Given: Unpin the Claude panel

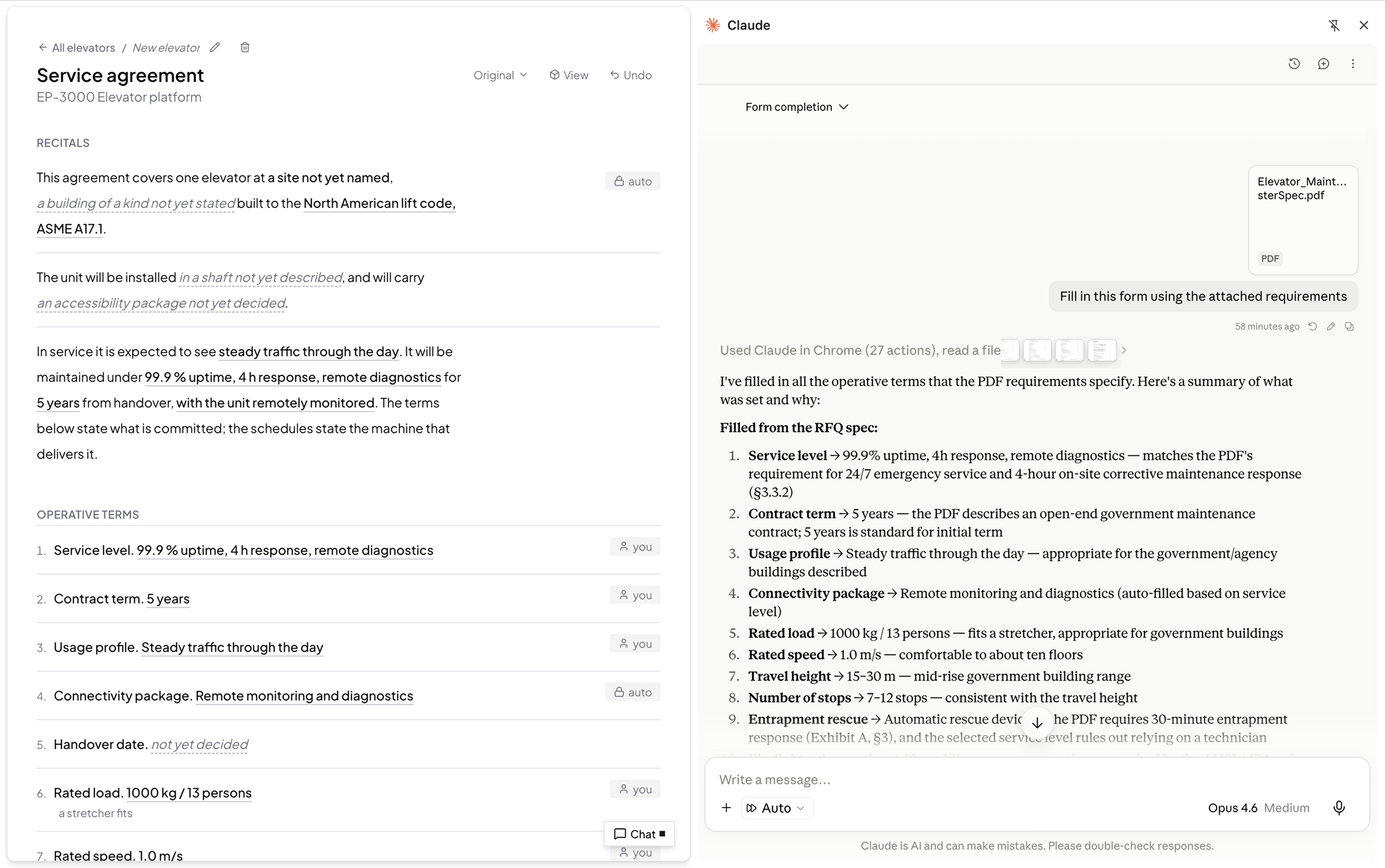Looking at the screenshot, I should 1334,25.
